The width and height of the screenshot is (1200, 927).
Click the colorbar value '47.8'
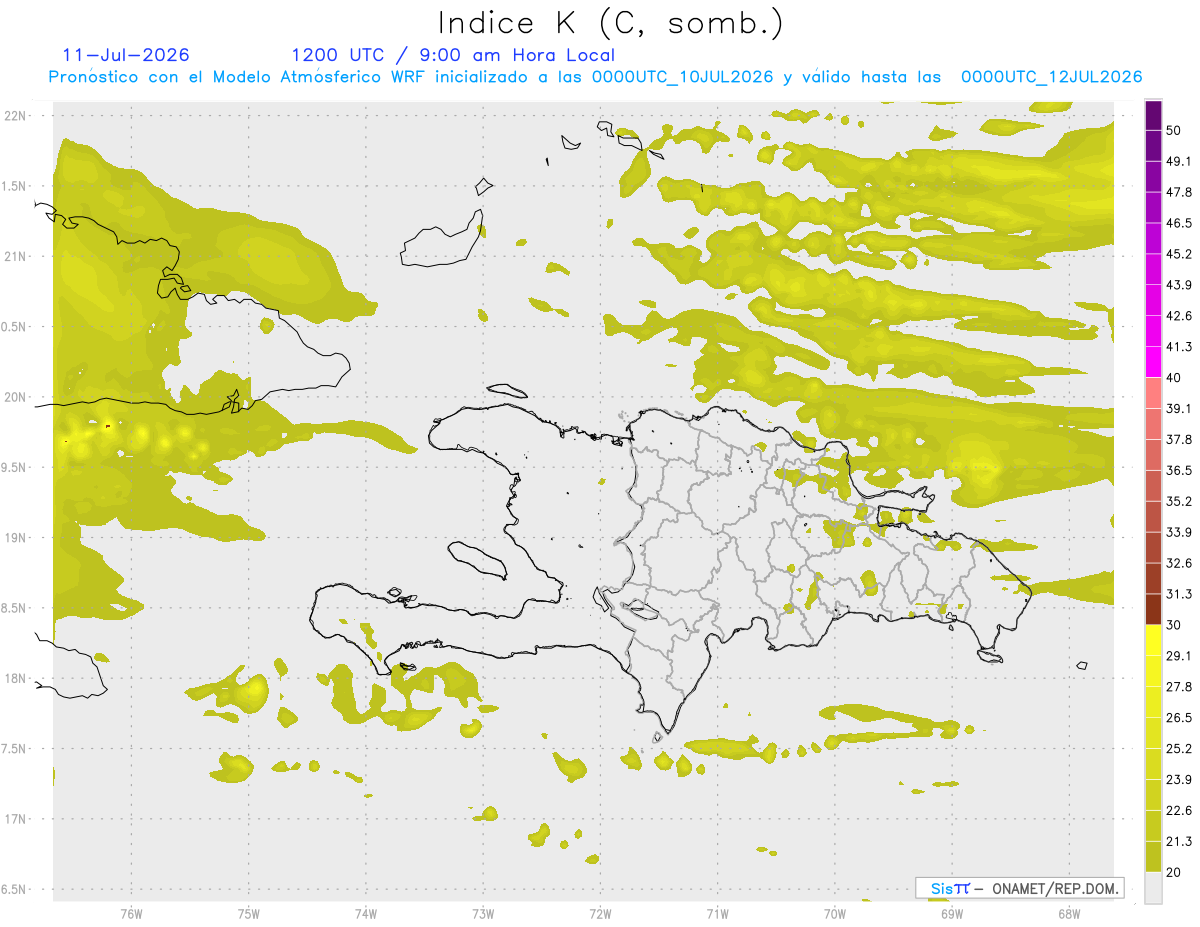pos(1180,192)
